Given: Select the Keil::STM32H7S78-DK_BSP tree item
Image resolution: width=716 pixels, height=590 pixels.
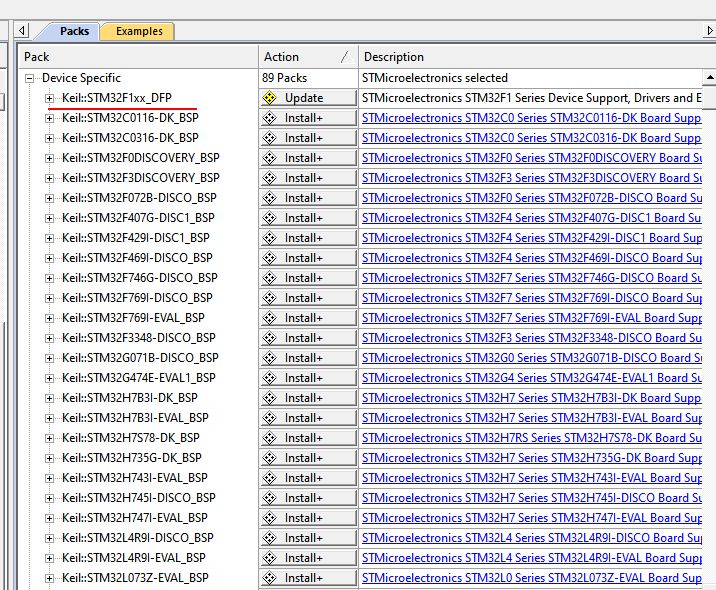Looking at the screenshot, I should (x=131, y=438).
